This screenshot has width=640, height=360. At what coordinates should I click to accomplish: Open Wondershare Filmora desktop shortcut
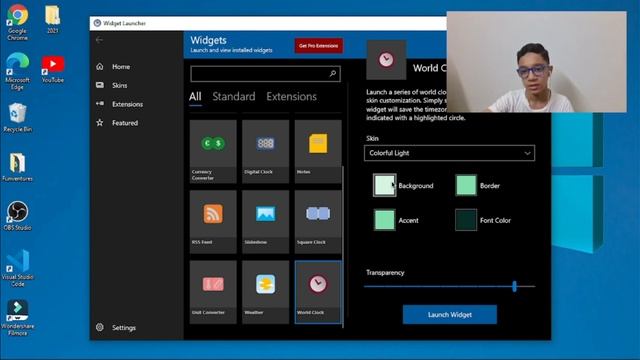coord(17,318)
